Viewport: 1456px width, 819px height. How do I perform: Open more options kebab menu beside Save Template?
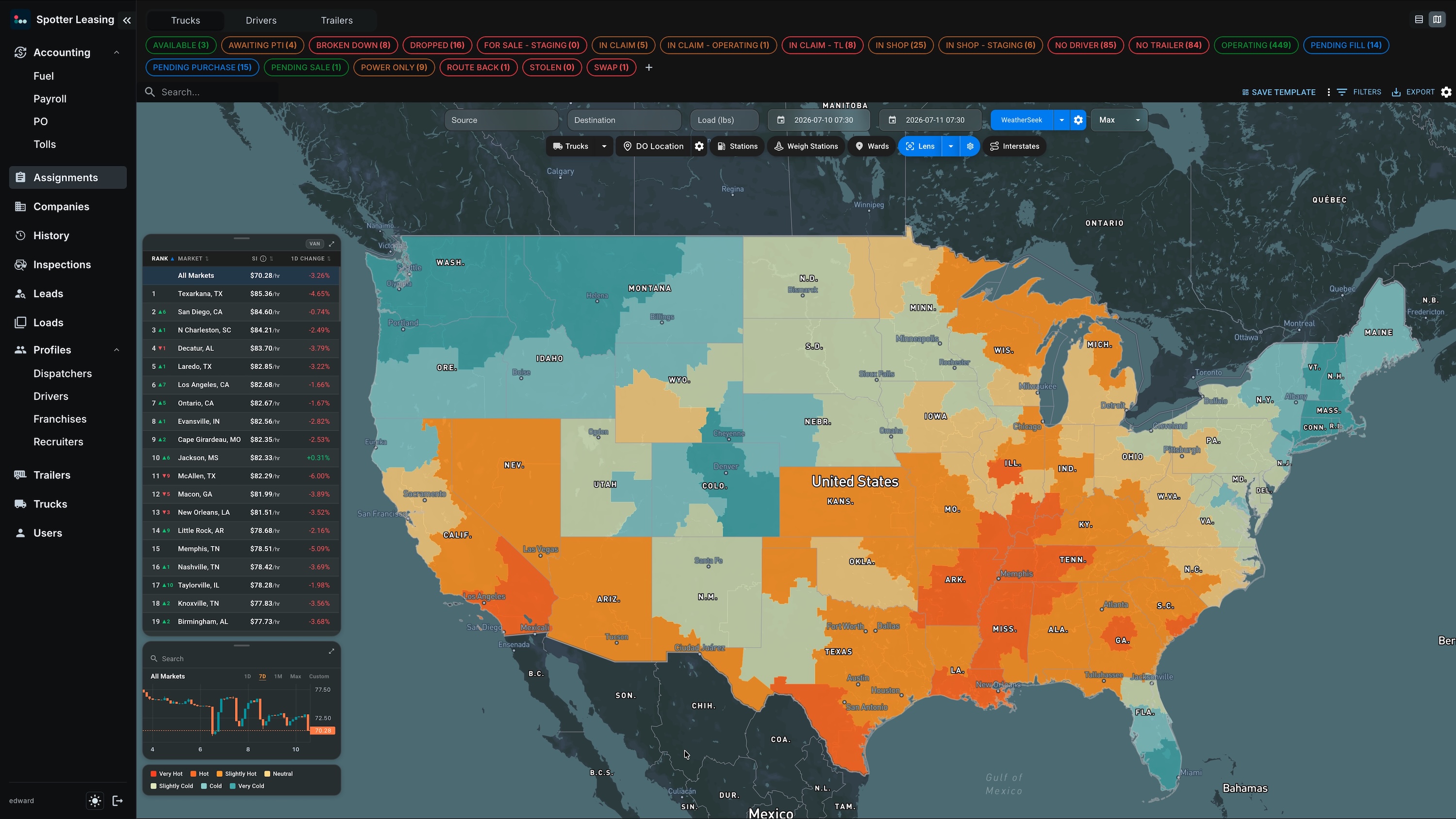(1328, 92)
